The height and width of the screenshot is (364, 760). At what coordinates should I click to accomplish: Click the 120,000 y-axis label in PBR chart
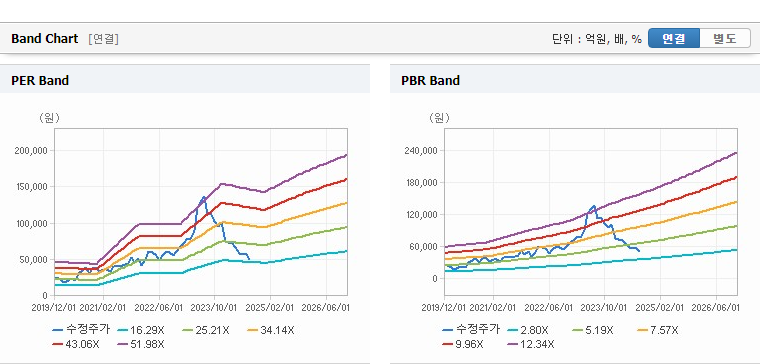(421, 215)
